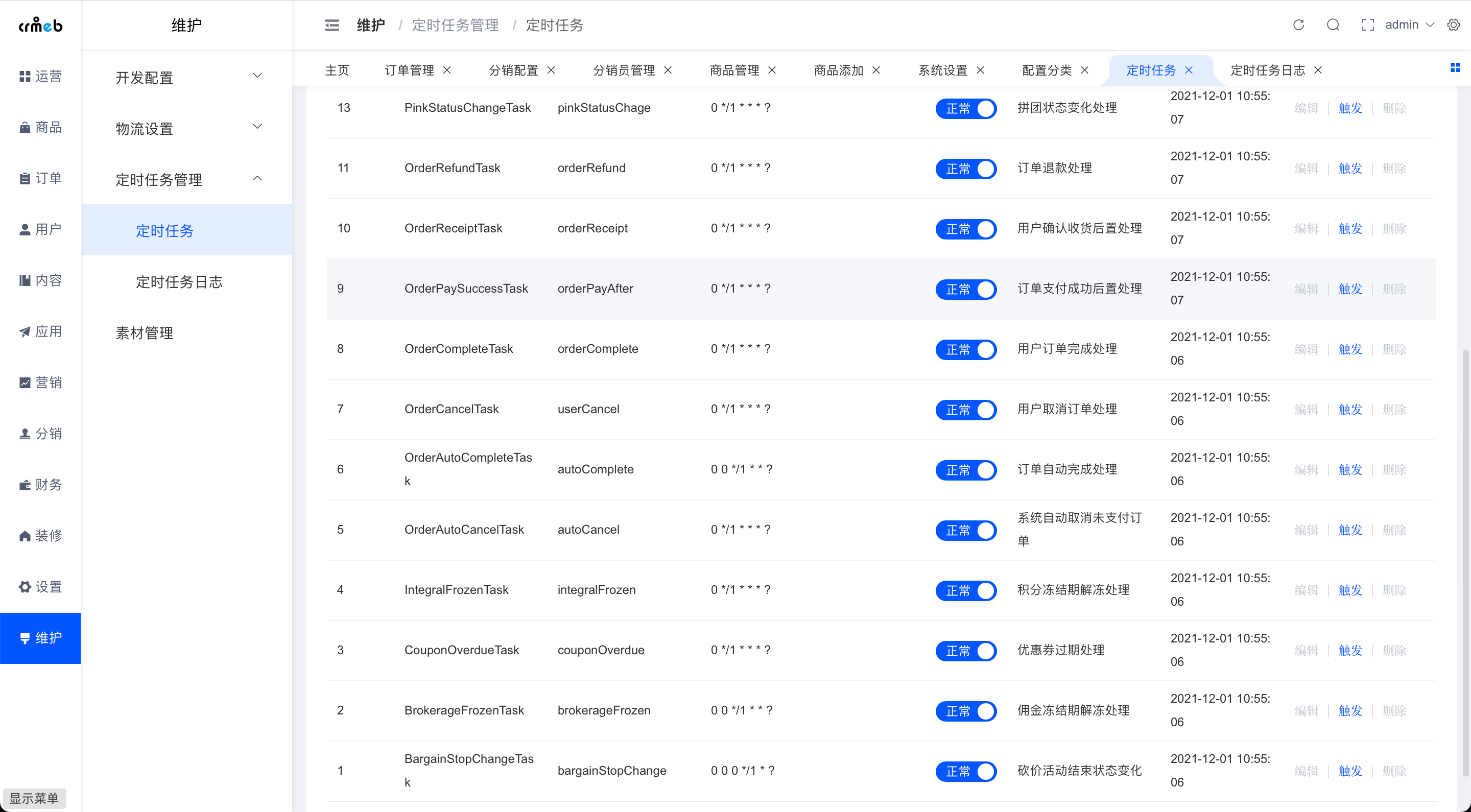1471x812 pixels.
Task: Disable the OrderRefundTask status switch
Action: click(966, 169)
